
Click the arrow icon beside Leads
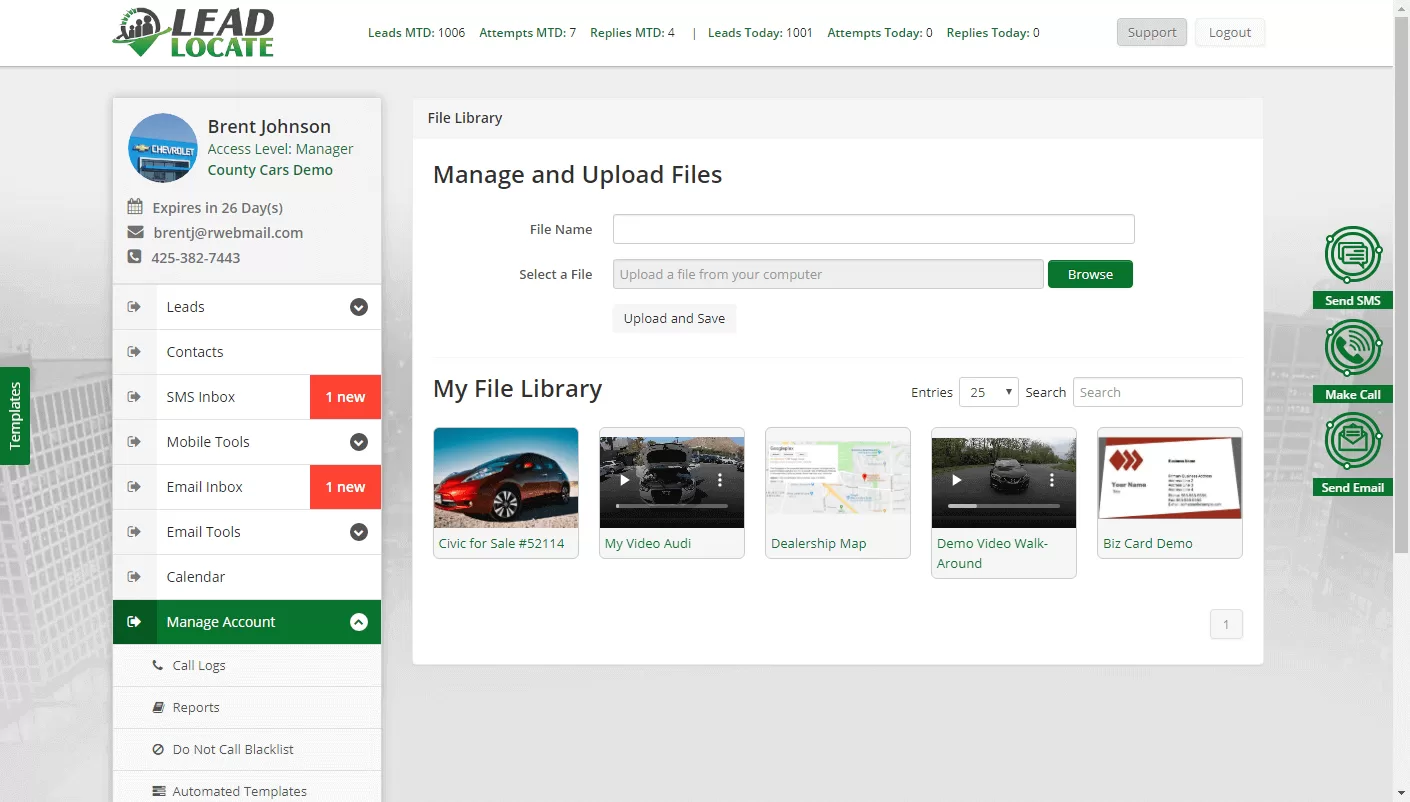click(134, 307)
